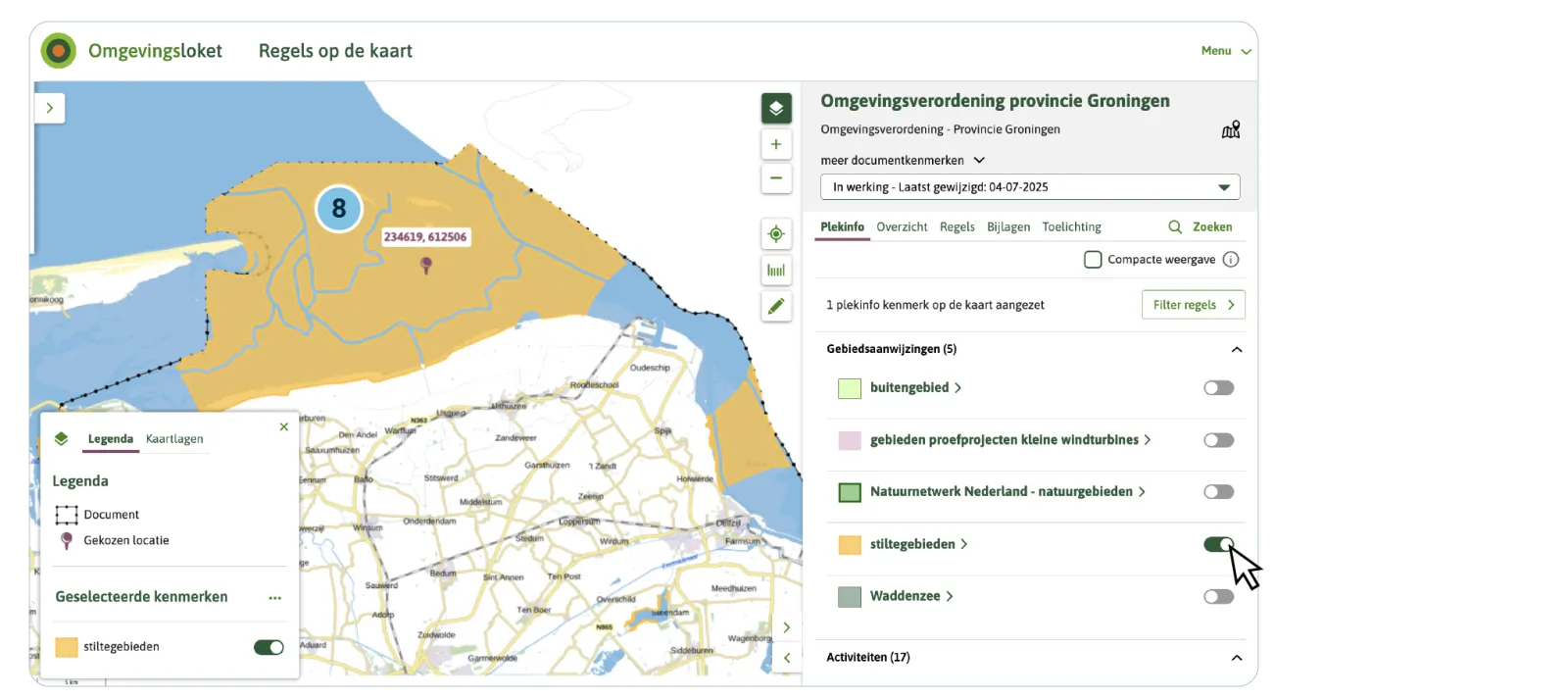Zoom in with the plus button
Image resolution: width=1568 pixels, height=699 pixels.
(x=776, y=144)
